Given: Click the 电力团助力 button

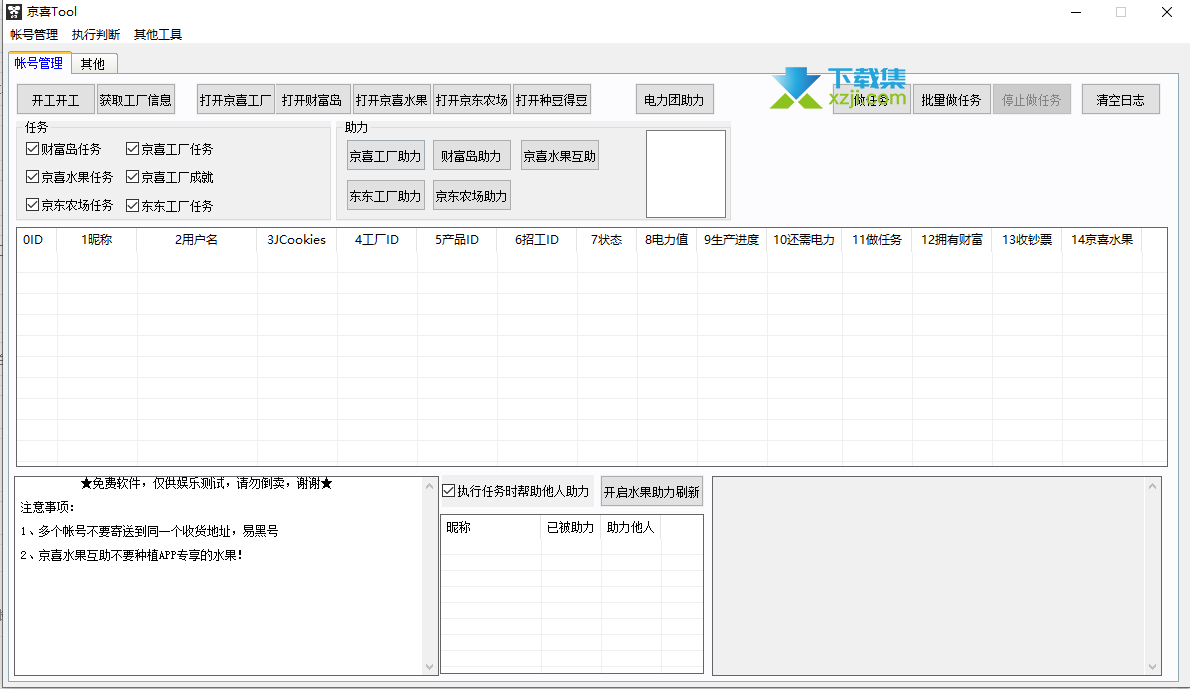Looking at the screenshot, I should 674,99.
